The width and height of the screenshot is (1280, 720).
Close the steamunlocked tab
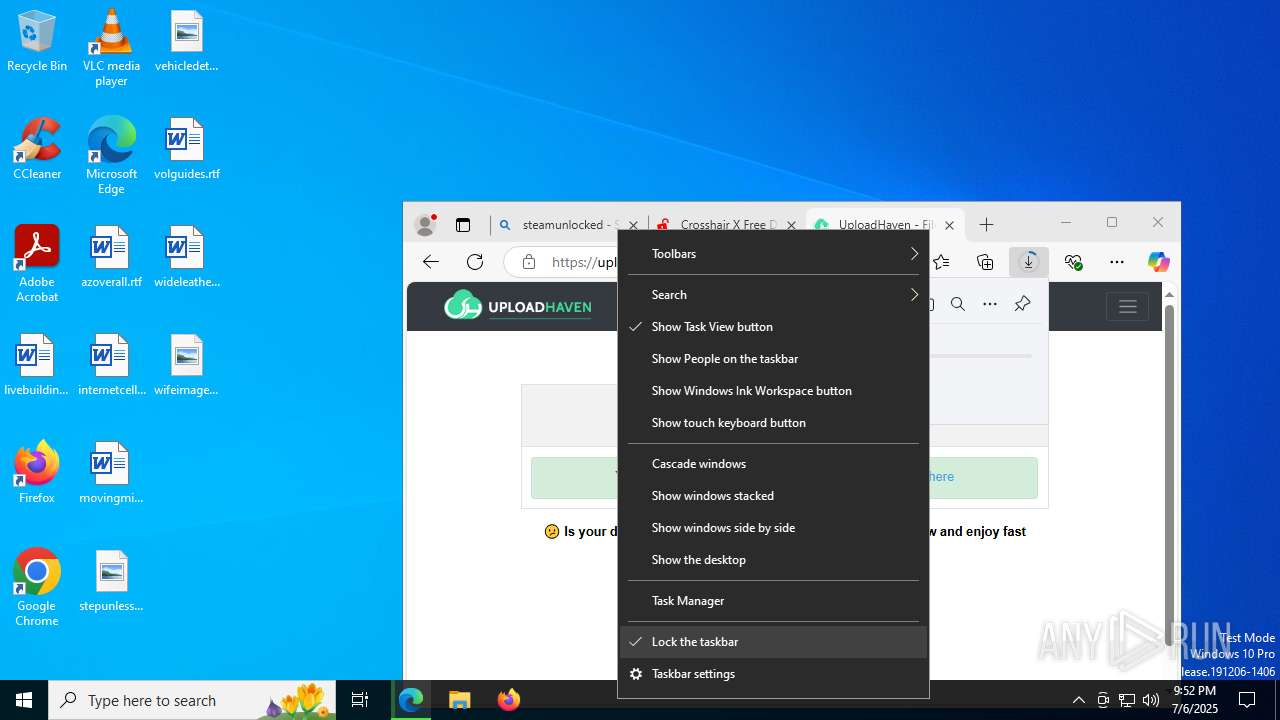(x=633, y=225)
